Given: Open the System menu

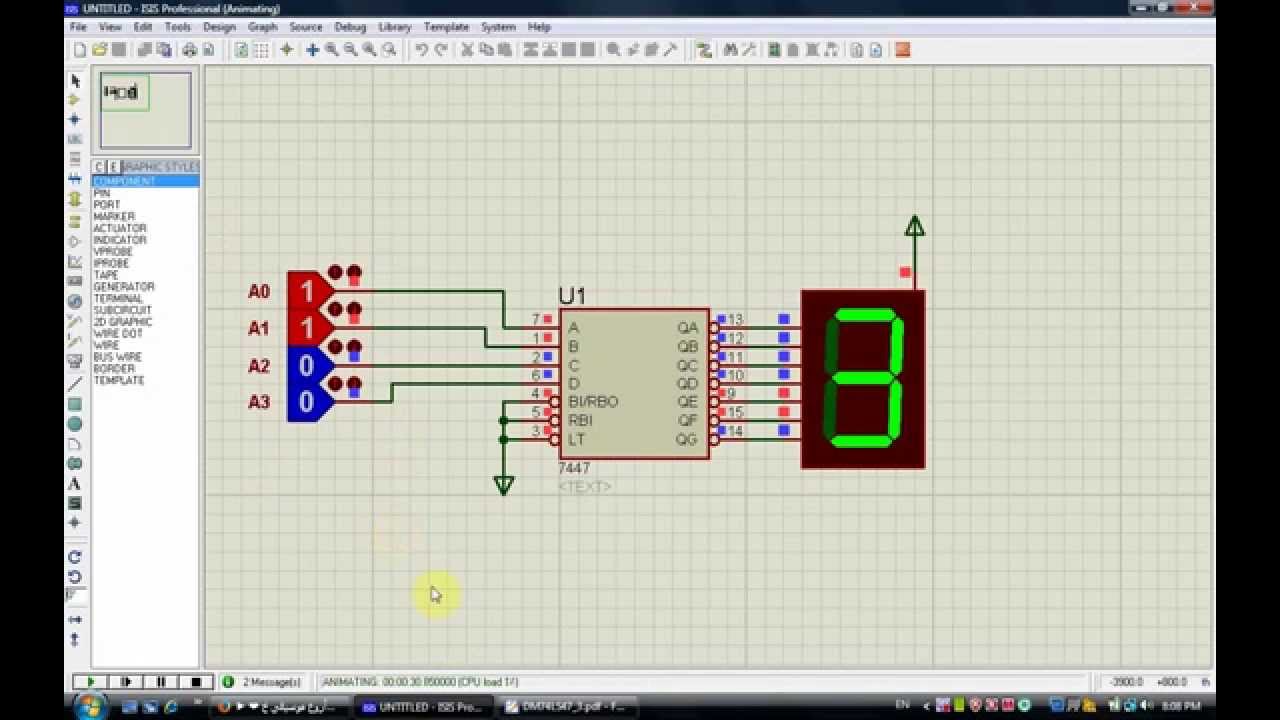Looking at the screenshot, I should coord(498,27).
